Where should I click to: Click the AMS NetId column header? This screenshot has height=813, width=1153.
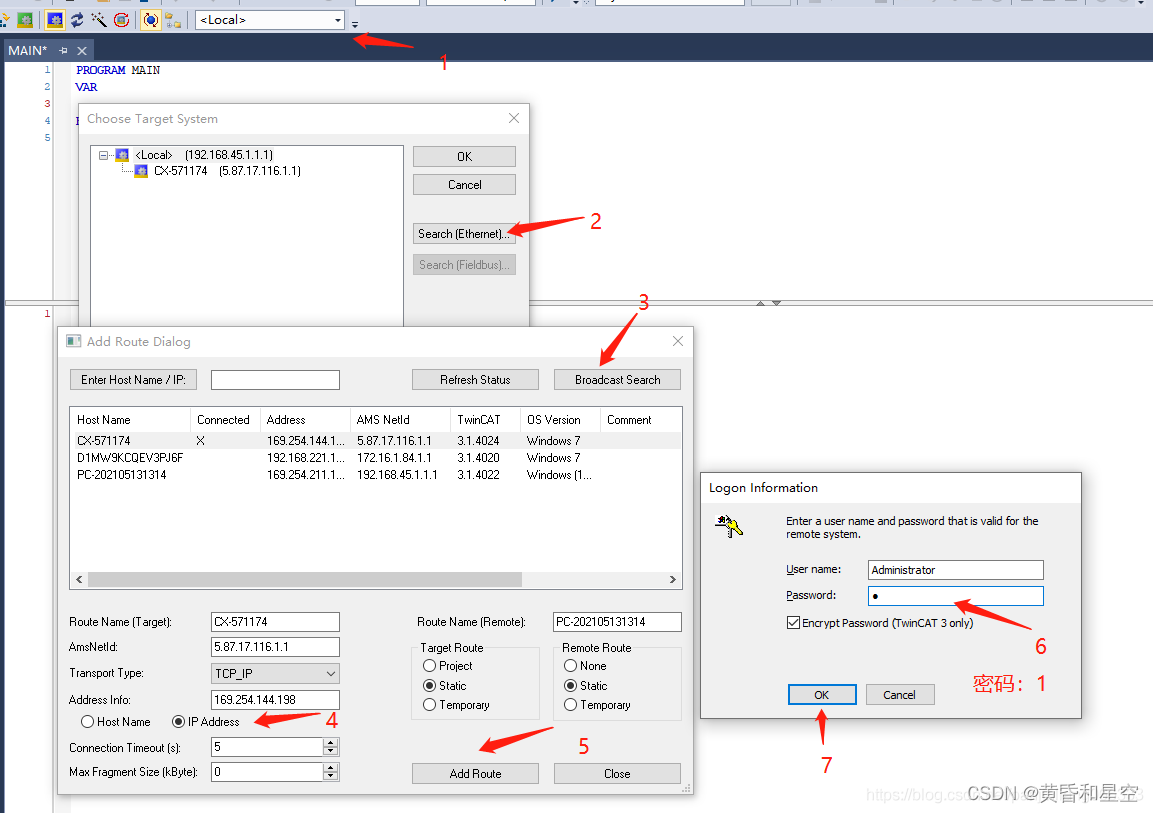pyautogui.click(x=400, y=420)
